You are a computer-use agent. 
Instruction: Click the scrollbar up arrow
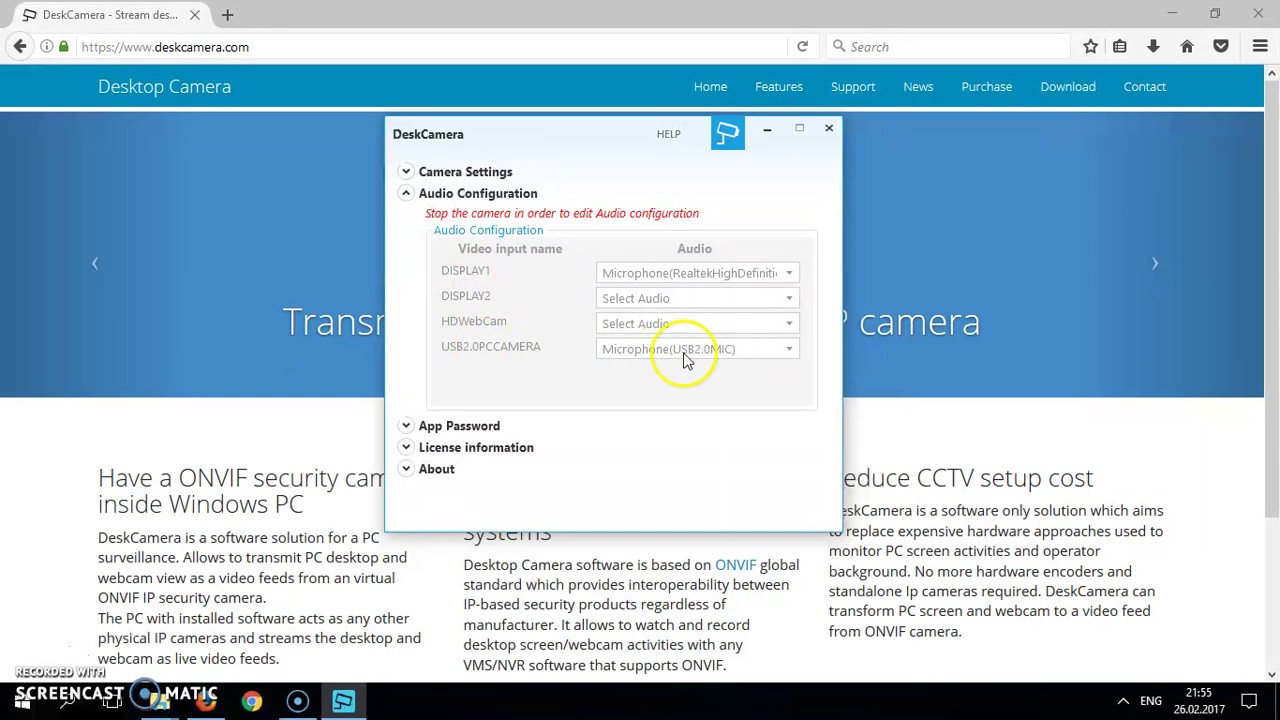coord(1272,73)
